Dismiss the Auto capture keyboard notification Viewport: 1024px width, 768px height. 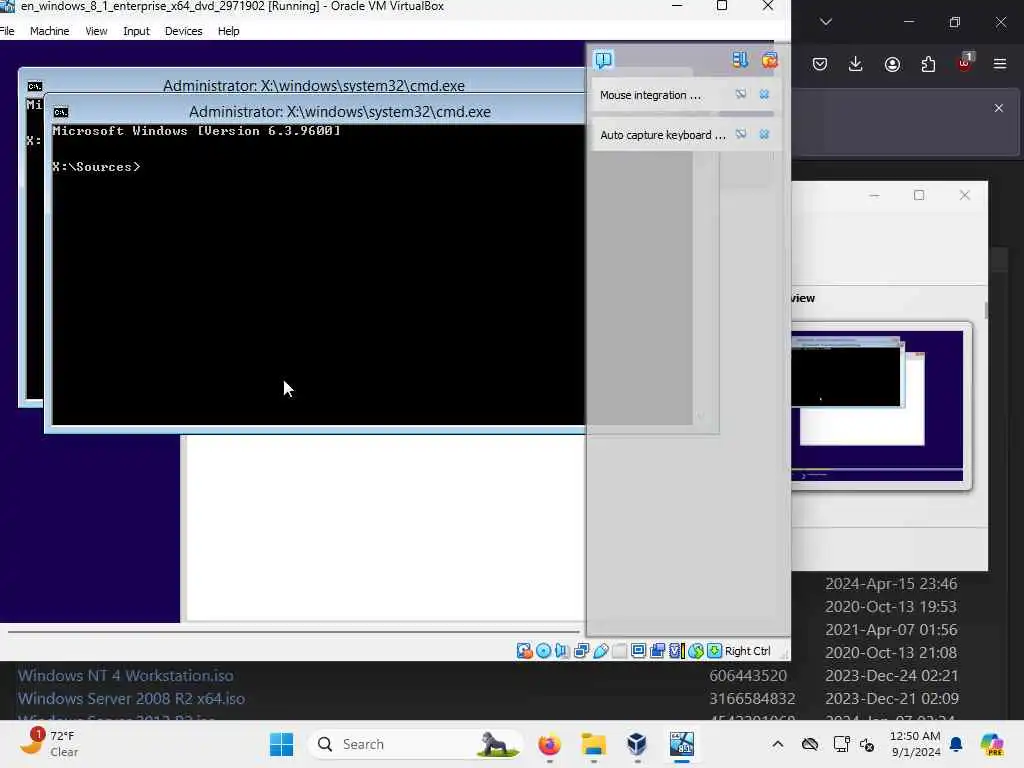pos(764,135)
